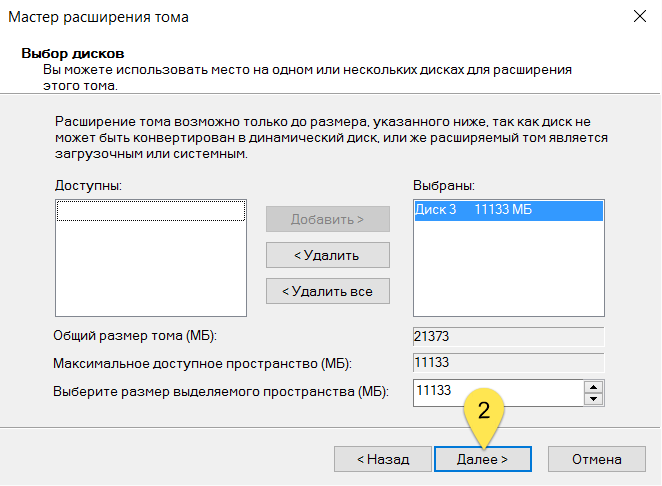Decrease allocated space with the down arrow
The width and height of the screenshot is (662, 486).
[x=594, y=398]
